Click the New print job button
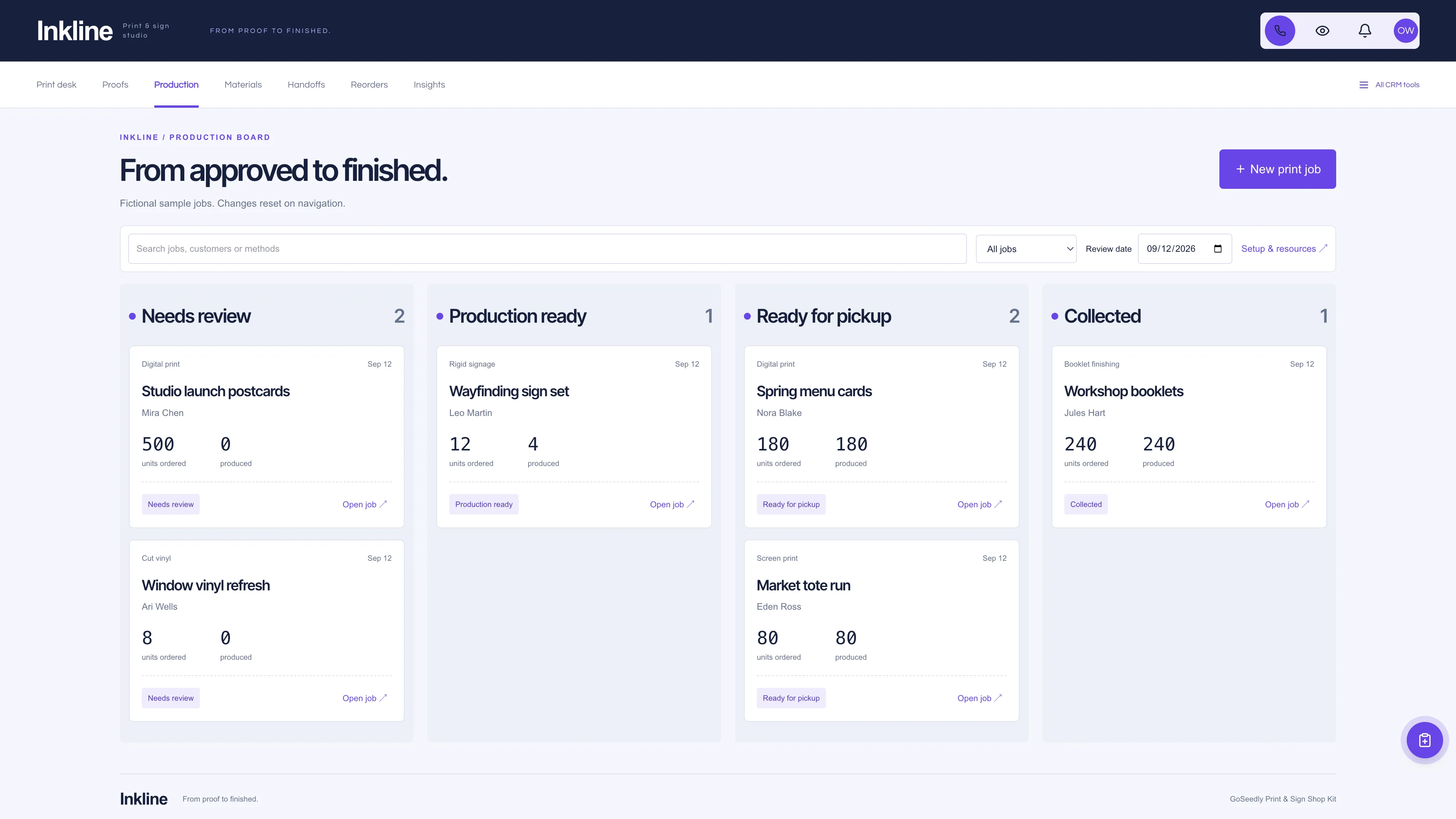The width and height of the screenshot is (1456, 819). point(1277,169)
